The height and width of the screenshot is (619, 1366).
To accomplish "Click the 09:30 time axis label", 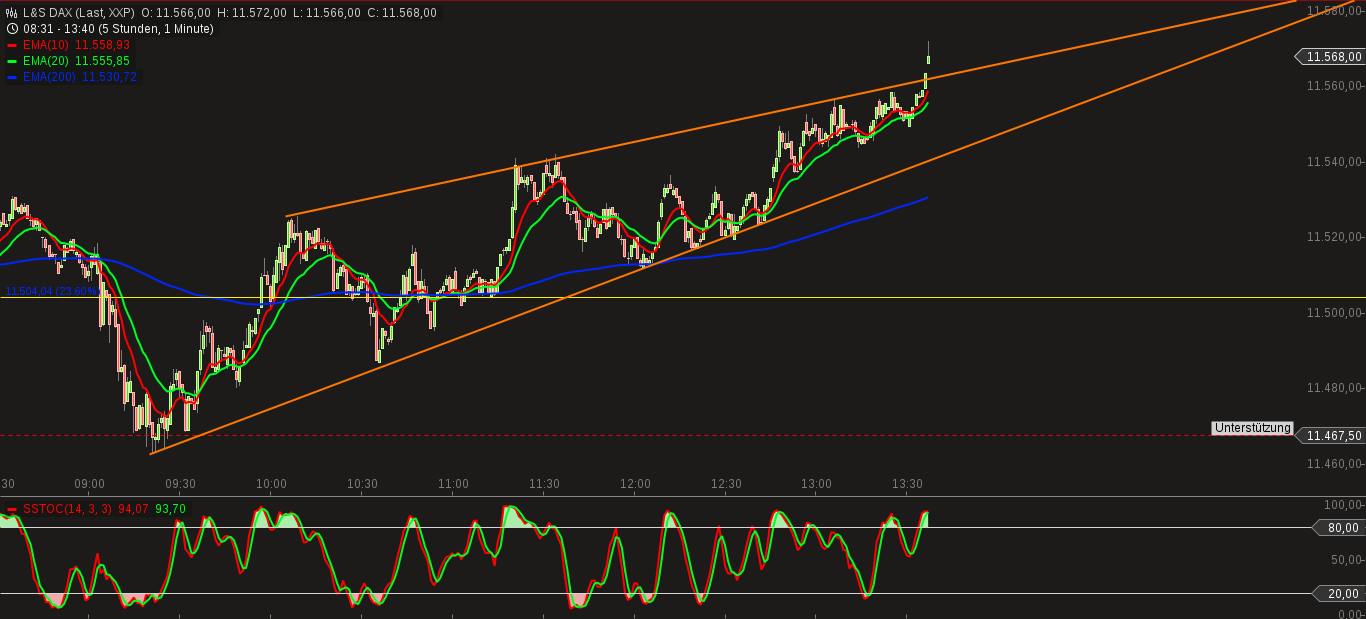I will 180,484.
